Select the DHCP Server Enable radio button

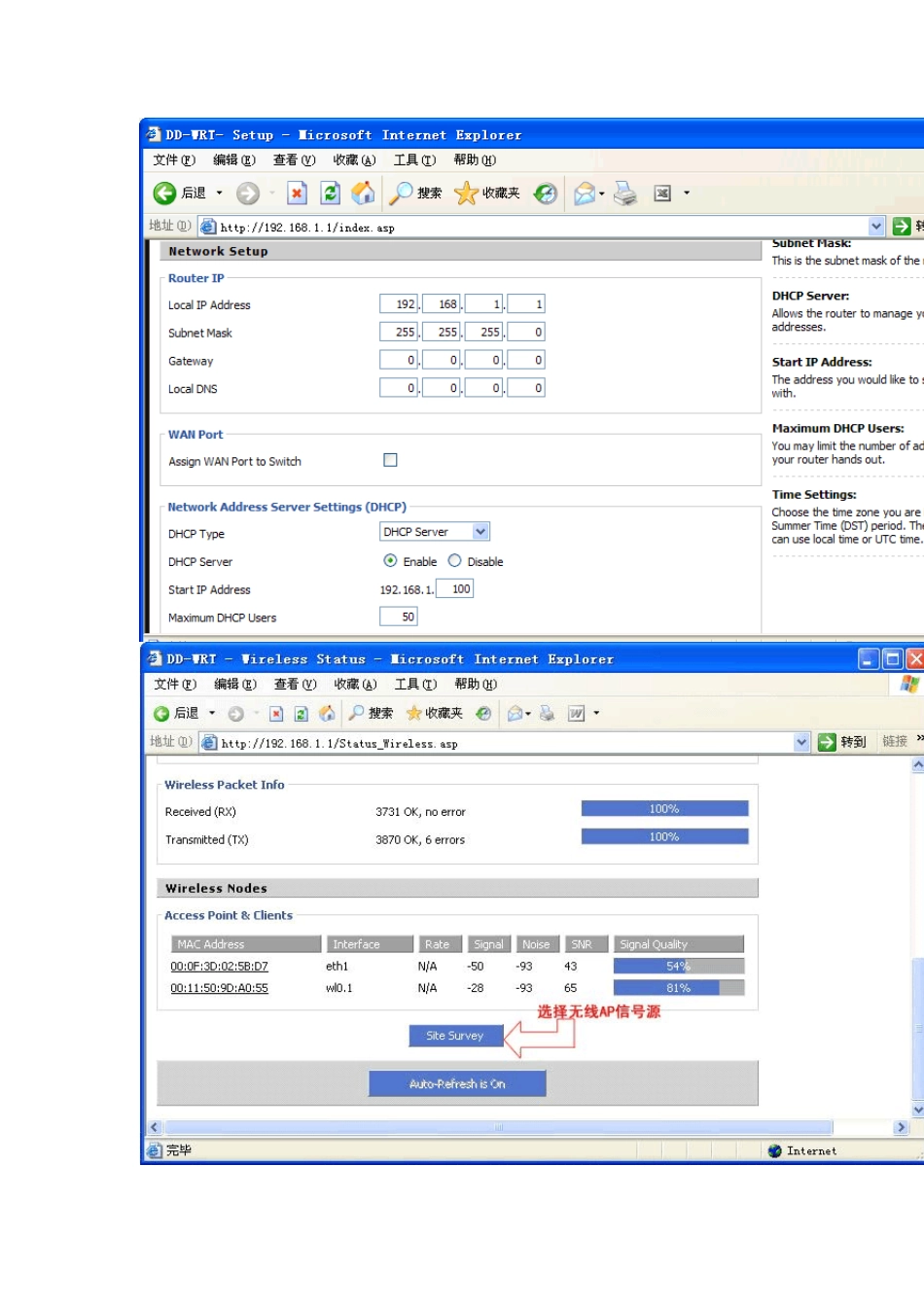[x=390, y=561]
